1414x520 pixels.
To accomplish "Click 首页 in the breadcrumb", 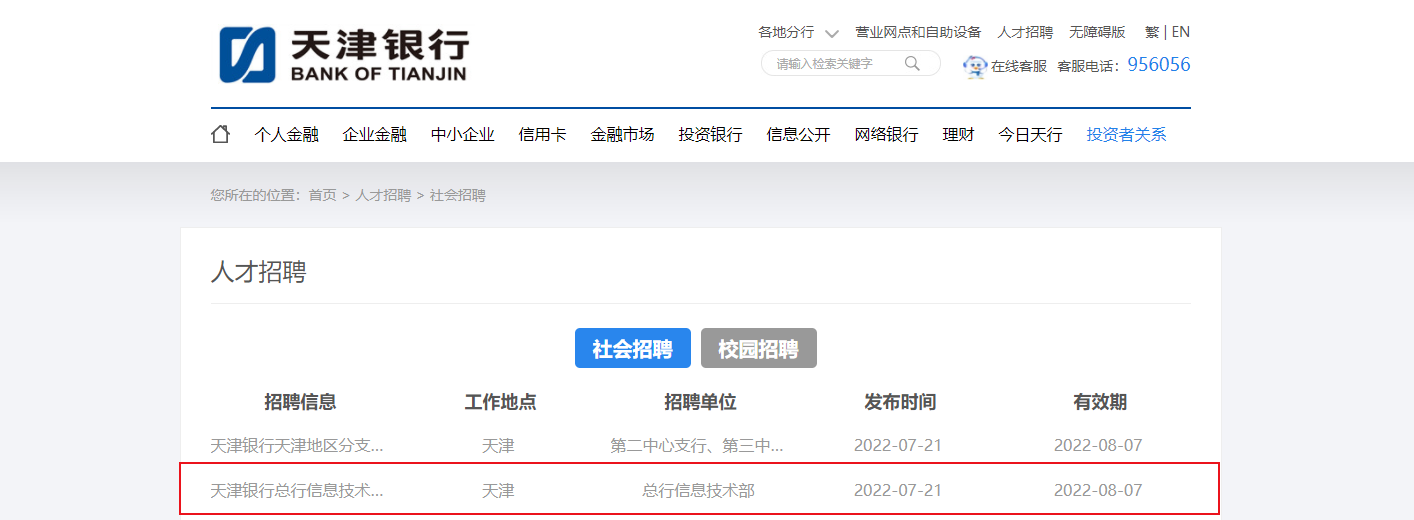I will point(322,195).
